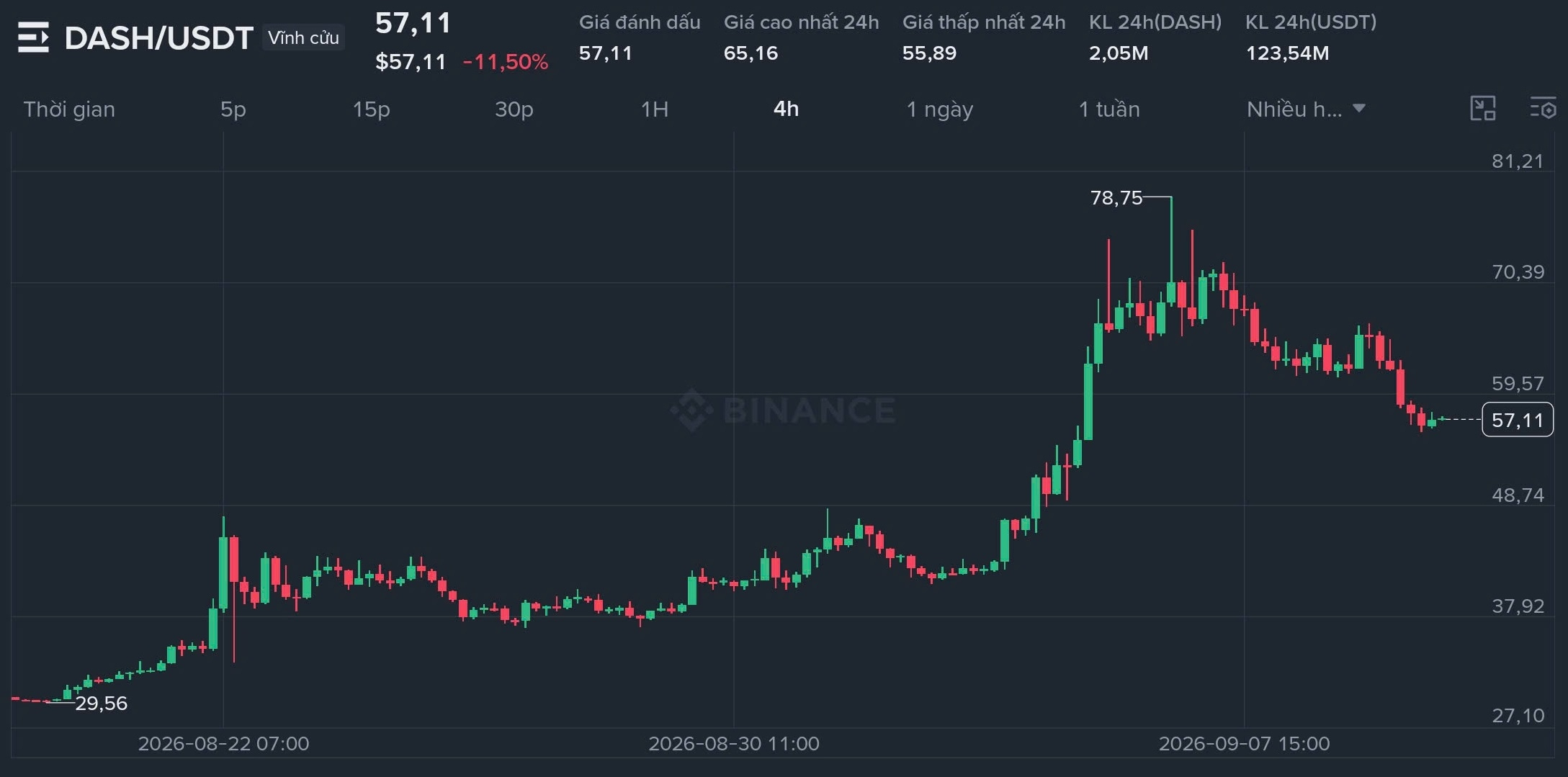Click the Thời gian label
The image size is (1568, 777).
[x=69, y=109]
